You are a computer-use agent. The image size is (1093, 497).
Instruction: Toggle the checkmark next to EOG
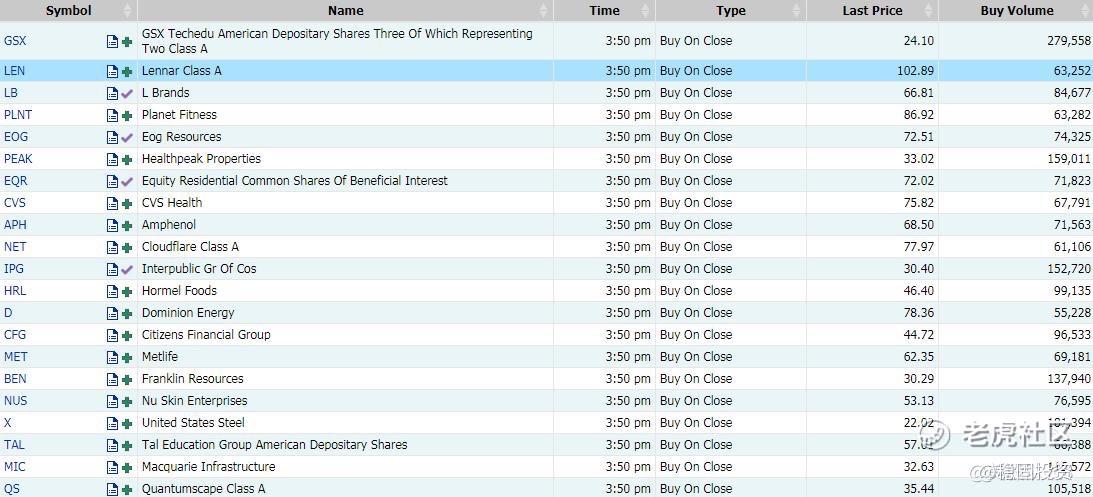(x=127, y=137)
